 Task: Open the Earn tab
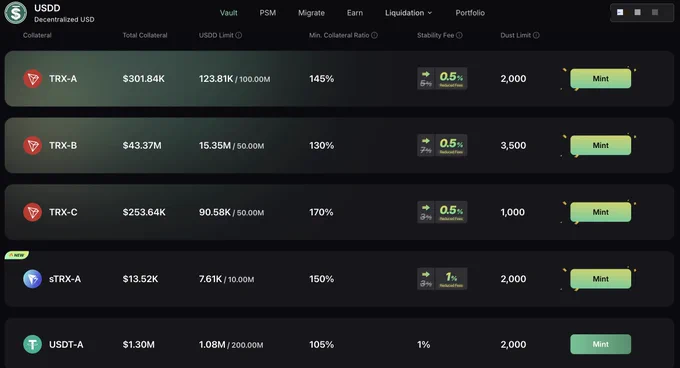pyautogui.click(x=355, y=13)
